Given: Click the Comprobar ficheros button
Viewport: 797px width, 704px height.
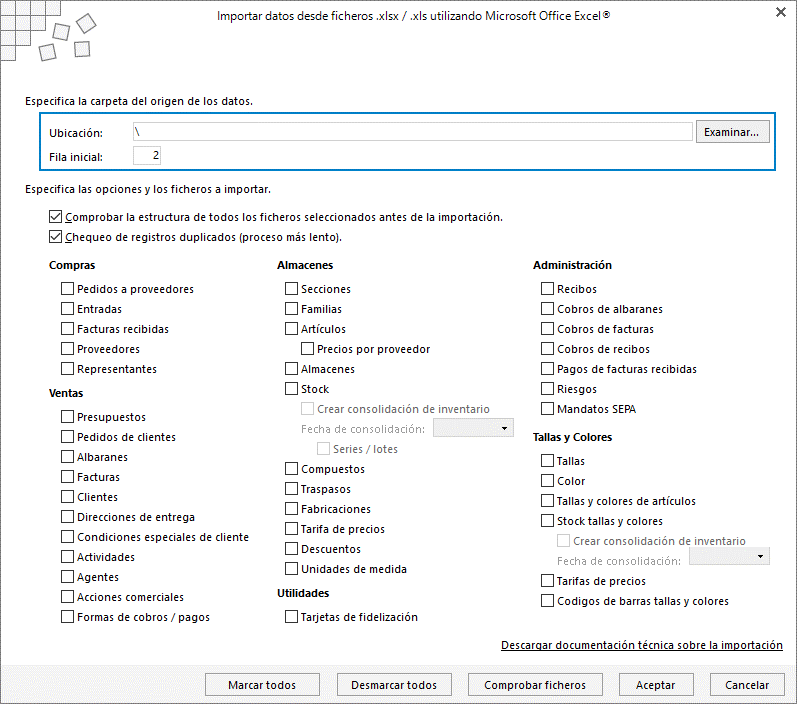Looking at the screenshot, I should [x=535, y=685].
